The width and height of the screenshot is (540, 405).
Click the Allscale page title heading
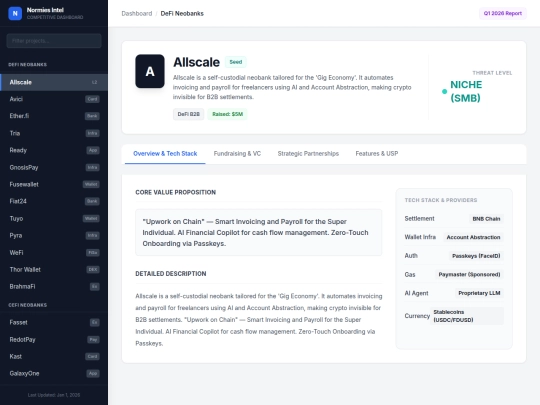[196, 62]
